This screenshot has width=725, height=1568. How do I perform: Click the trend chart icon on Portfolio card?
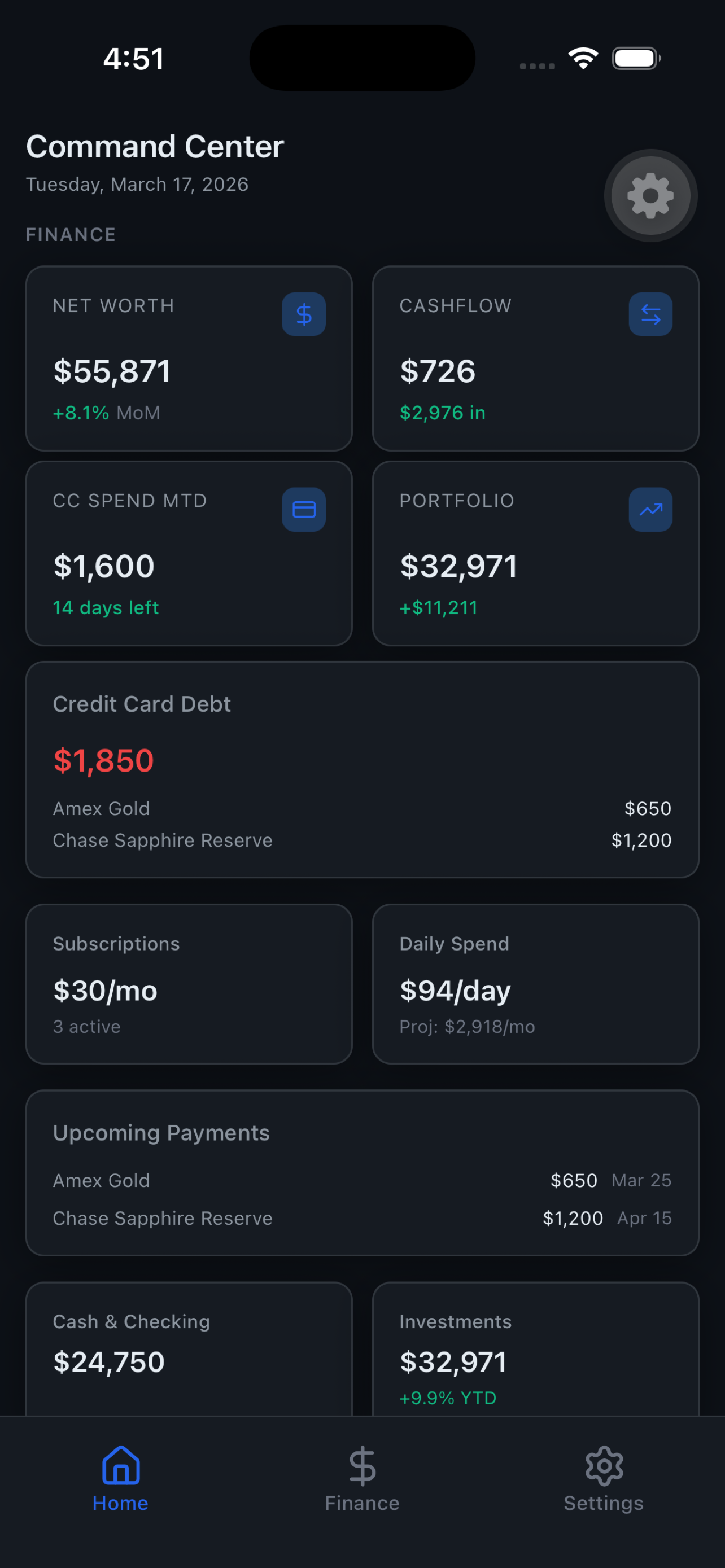(649, 510)
